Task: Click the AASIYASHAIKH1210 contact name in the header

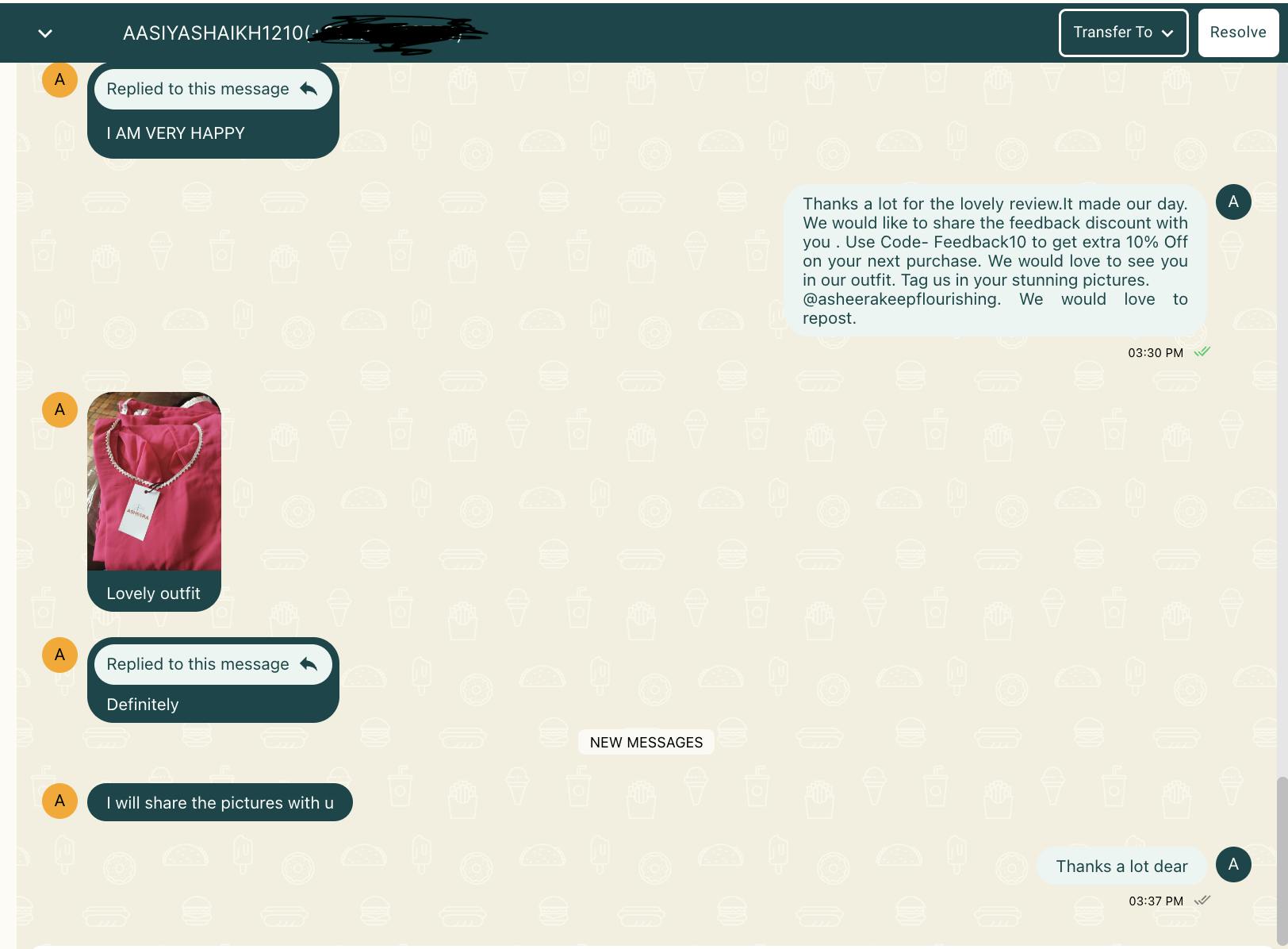Action: (213, 33)
